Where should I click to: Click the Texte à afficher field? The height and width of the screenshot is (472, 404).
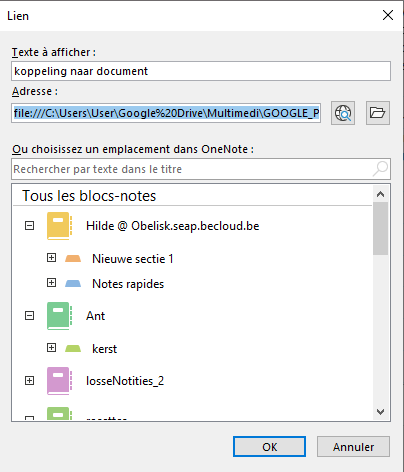(x=201, y=71)
